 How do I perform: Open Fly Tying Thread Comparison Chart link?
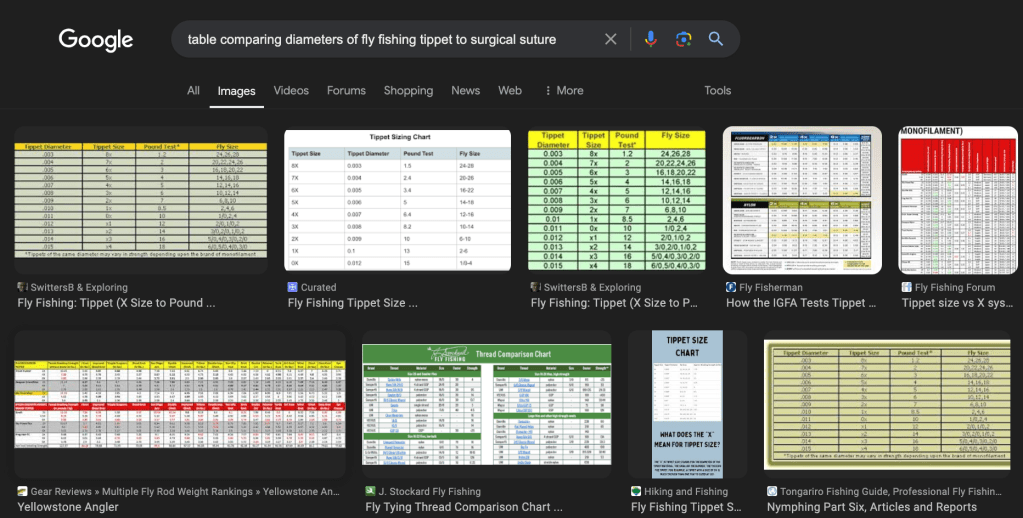point(458,507)
